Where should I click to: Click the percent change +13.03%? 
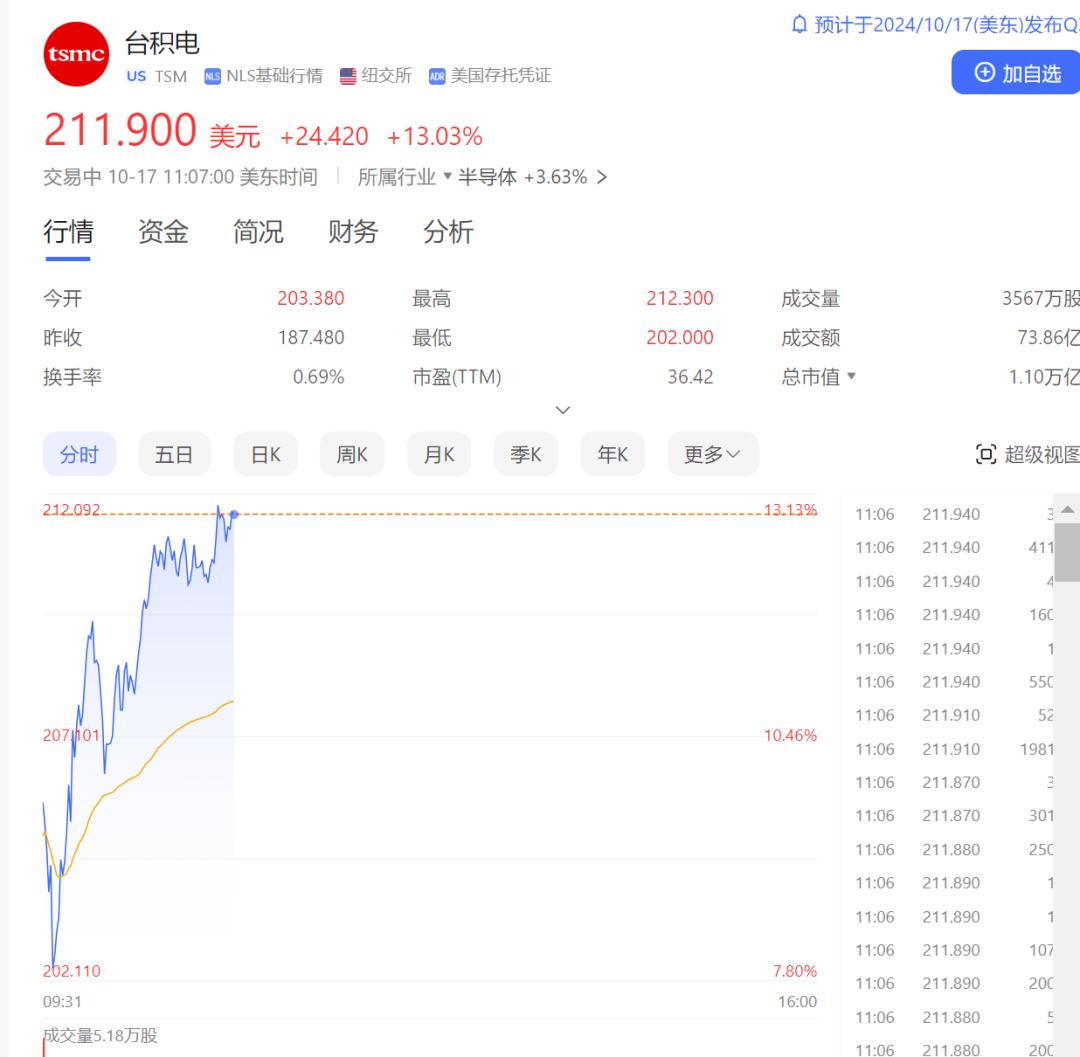coord(435,136)
